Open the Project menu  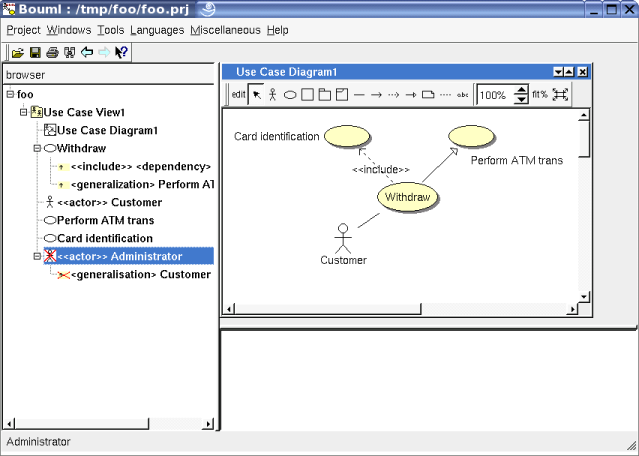23,30
